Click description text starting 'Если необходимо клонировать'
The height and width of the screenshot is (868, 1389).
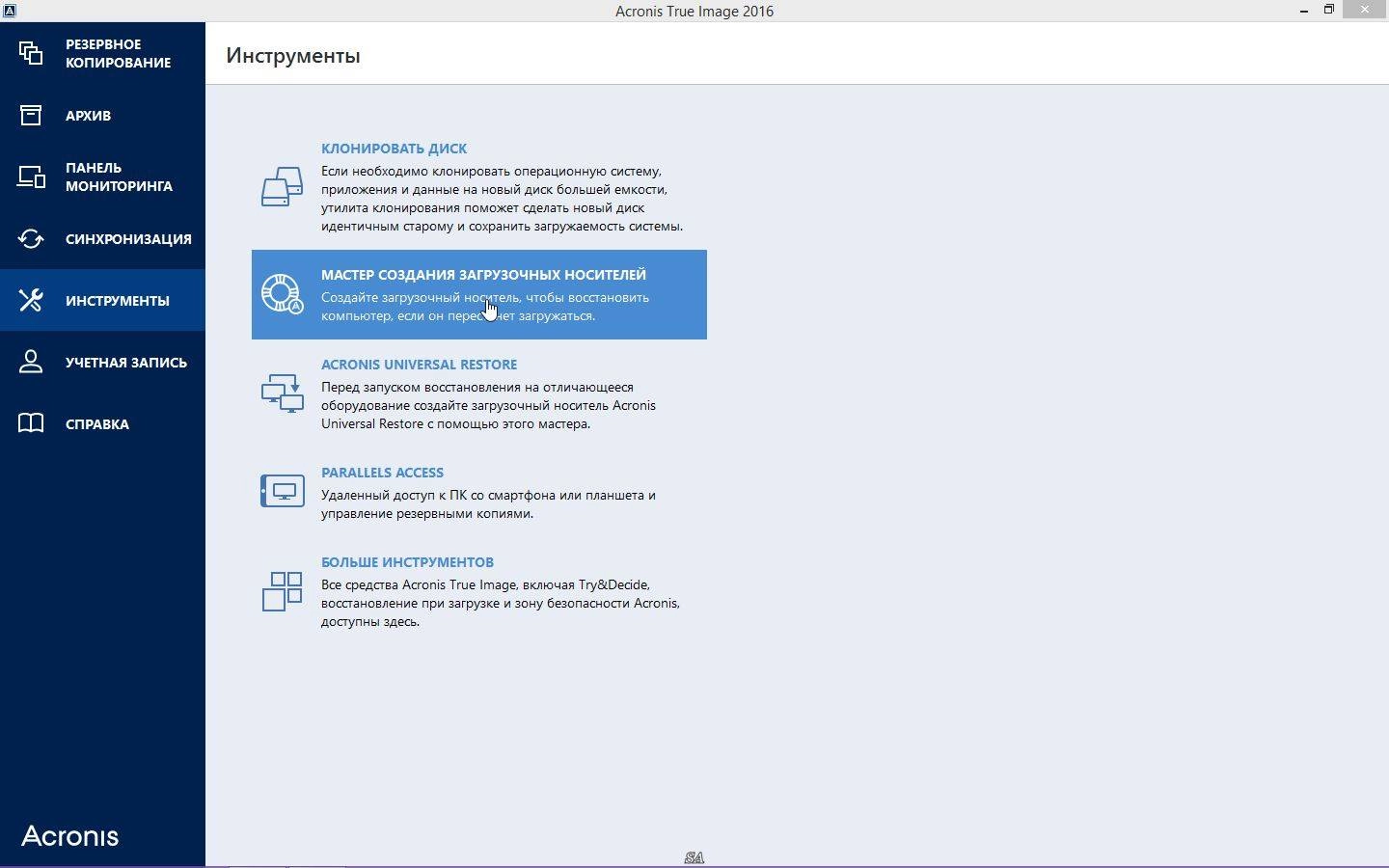pos(502,199)
